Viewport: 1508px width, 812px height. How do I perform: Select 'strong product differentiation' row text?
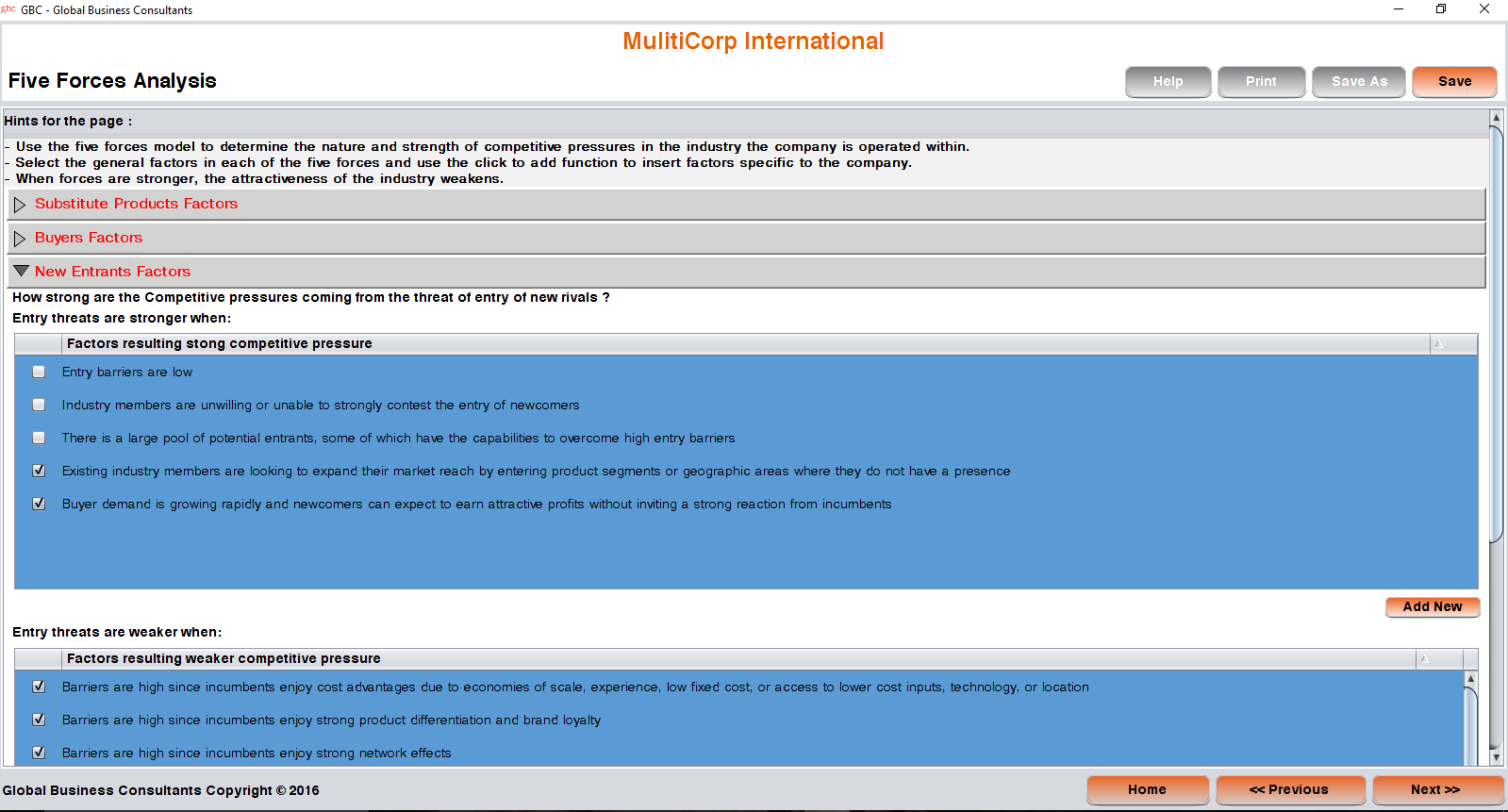tap(331, 721)
